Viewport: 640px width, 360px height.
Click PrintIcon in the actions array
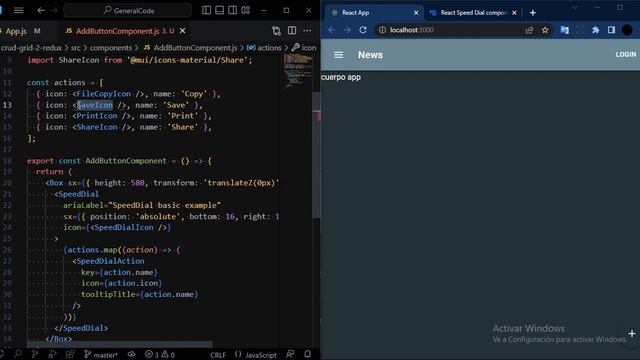click(x=97, y=116)
